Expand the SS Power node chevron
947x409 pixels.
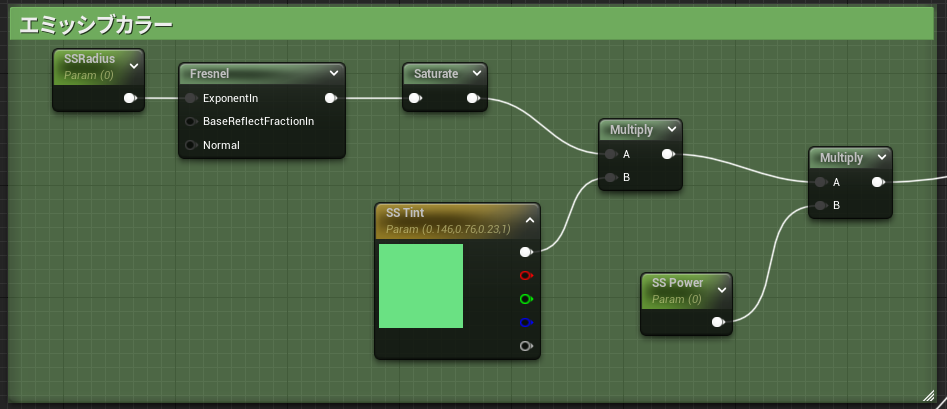pos(722,290)
